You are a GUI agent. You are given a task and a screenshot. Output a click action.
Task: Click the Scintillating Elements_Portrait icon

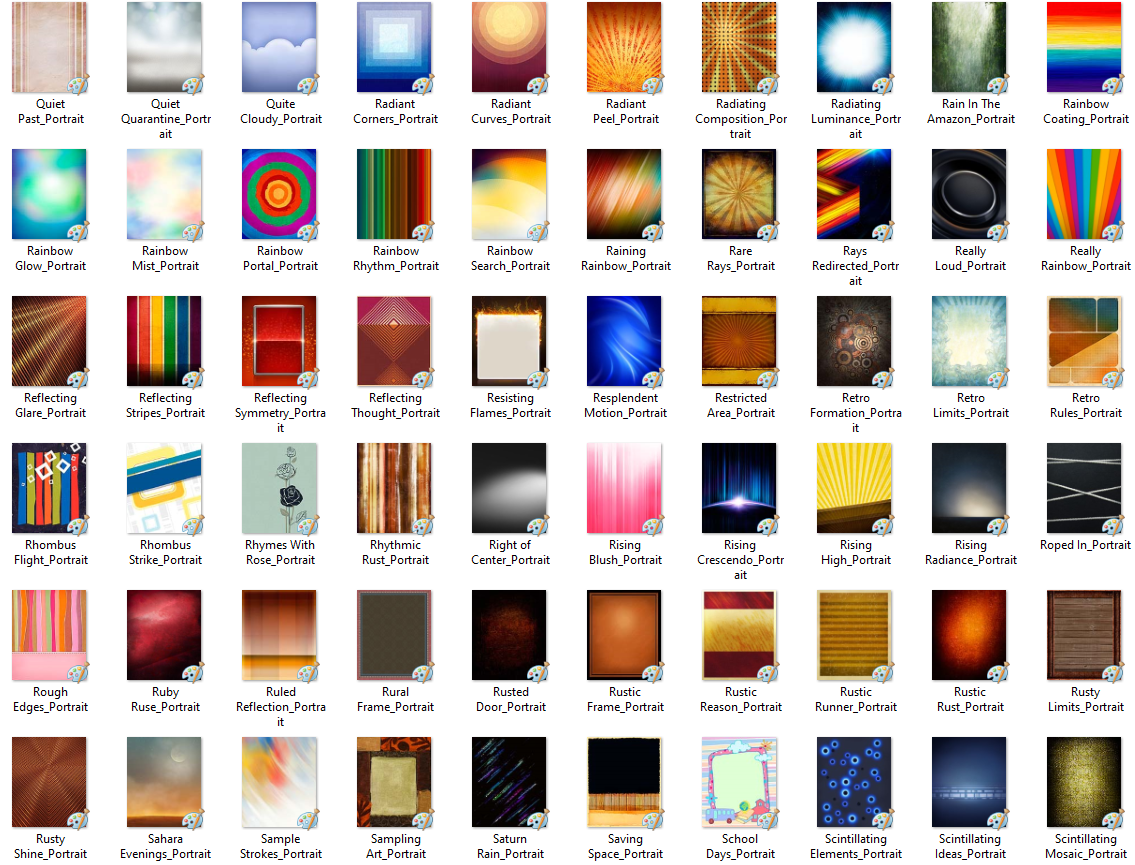click(855, 782)
